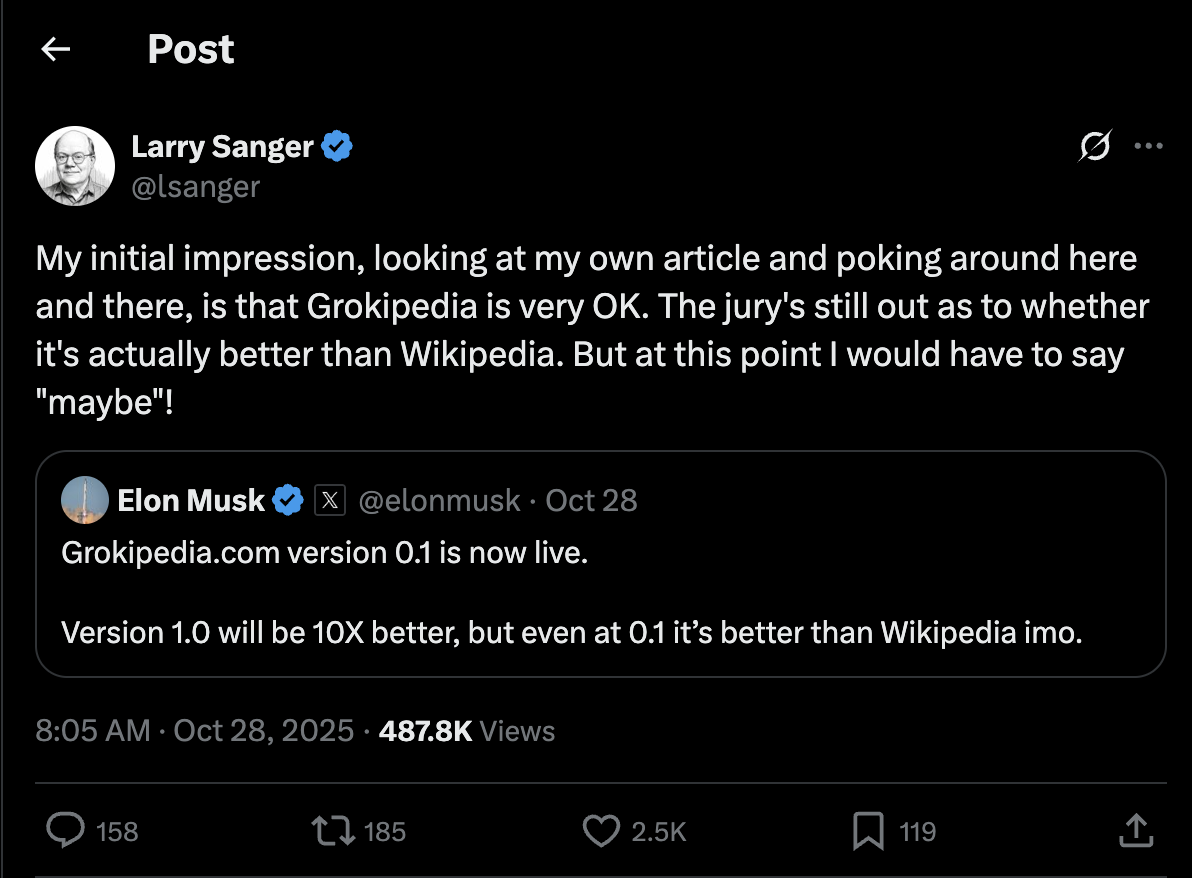Open @elonmusk's profile from the quoted post
The height and width of the screenshot is (878, 1192).
(439, 500)
